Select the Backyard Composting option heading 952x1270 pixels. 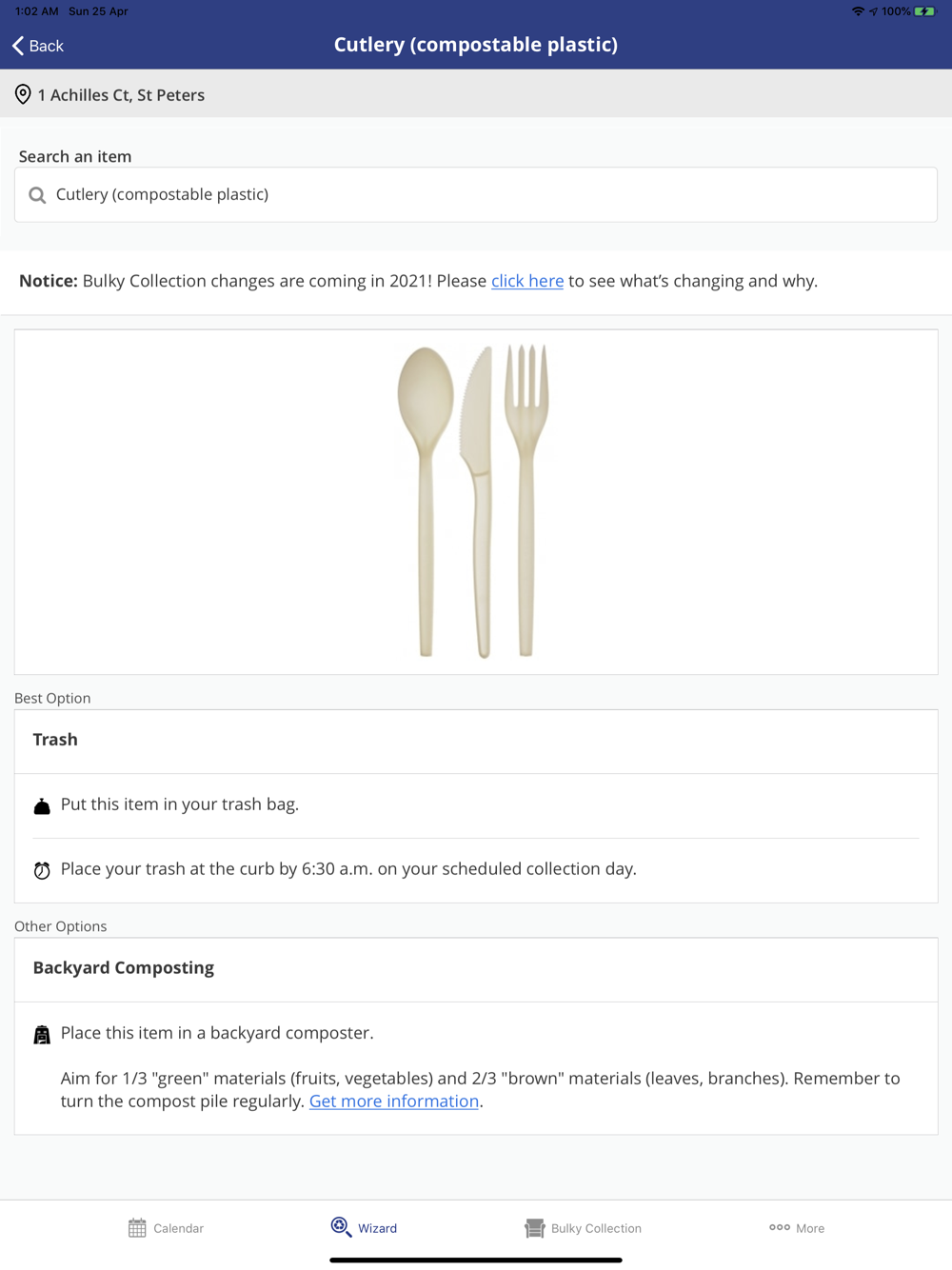click(x=124, y=968)
